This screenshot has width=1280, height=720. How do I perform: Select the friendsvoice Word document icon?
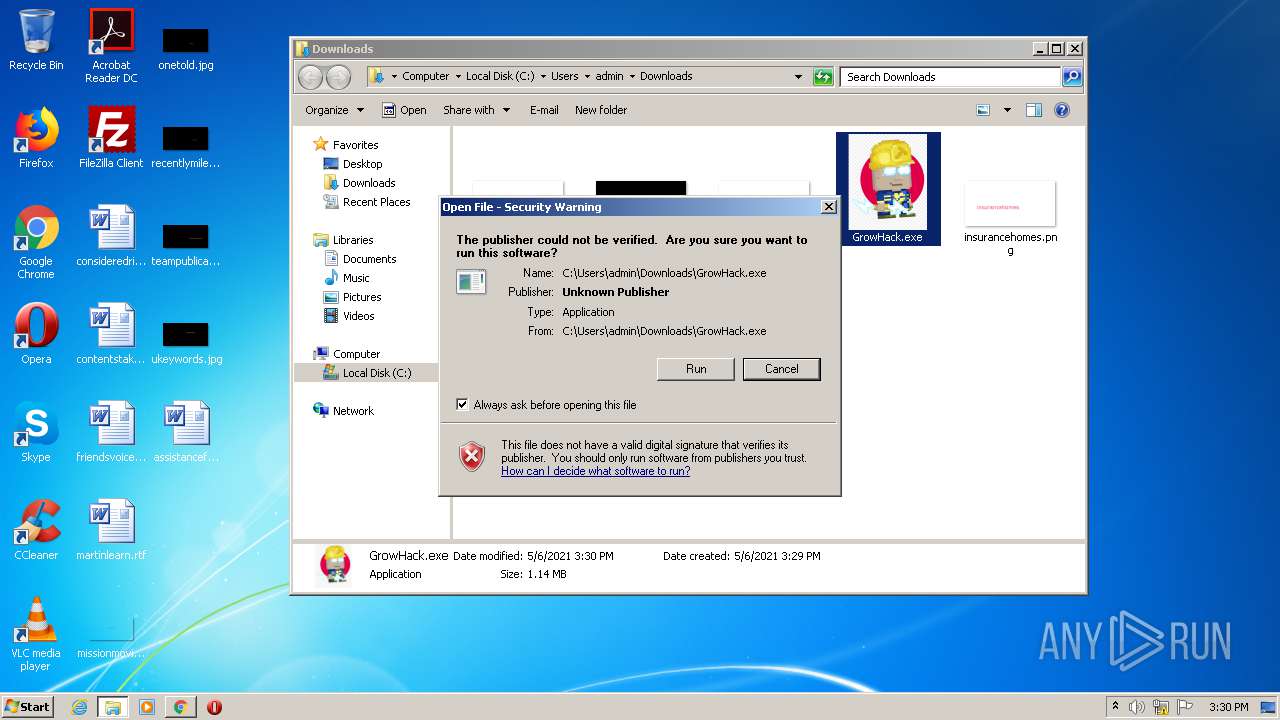(111, 432)
